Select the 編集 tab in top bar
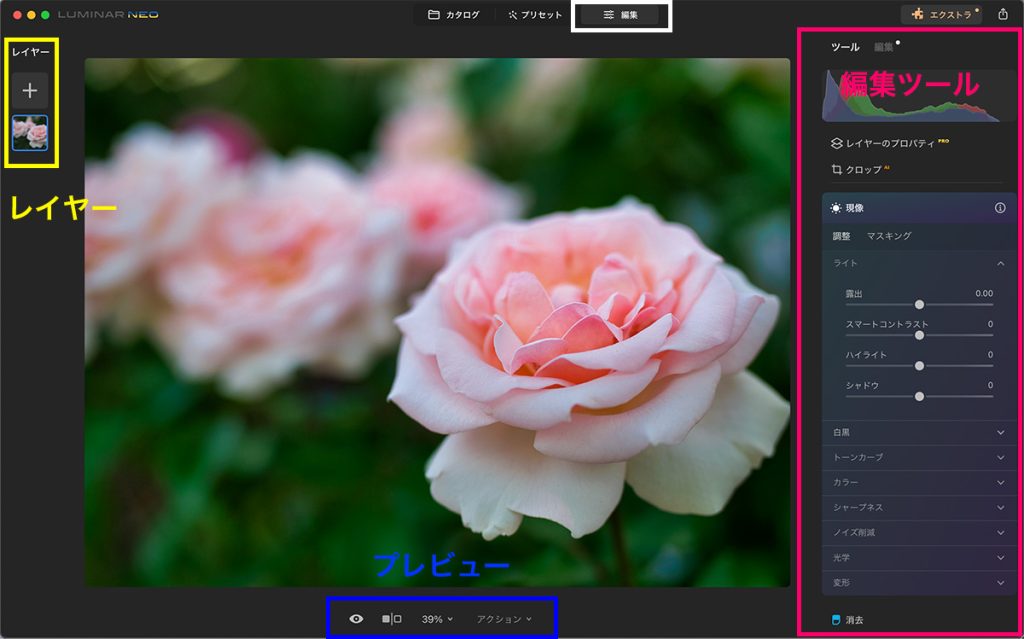Screen dimensions: 1024x639 point(620,14)
